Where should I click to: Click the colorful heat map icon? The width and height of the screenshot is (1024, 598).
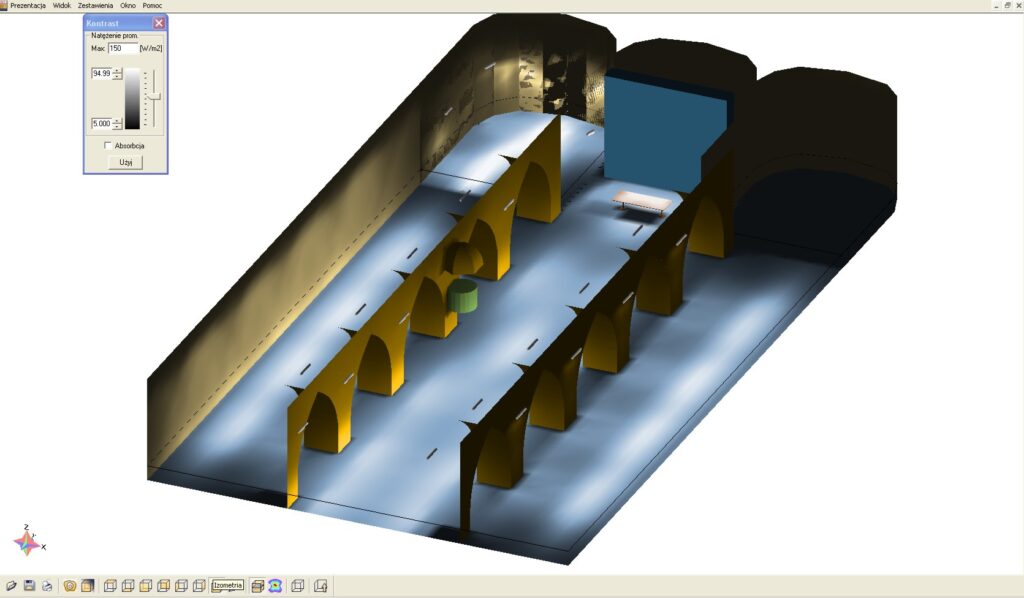(275, 586)
